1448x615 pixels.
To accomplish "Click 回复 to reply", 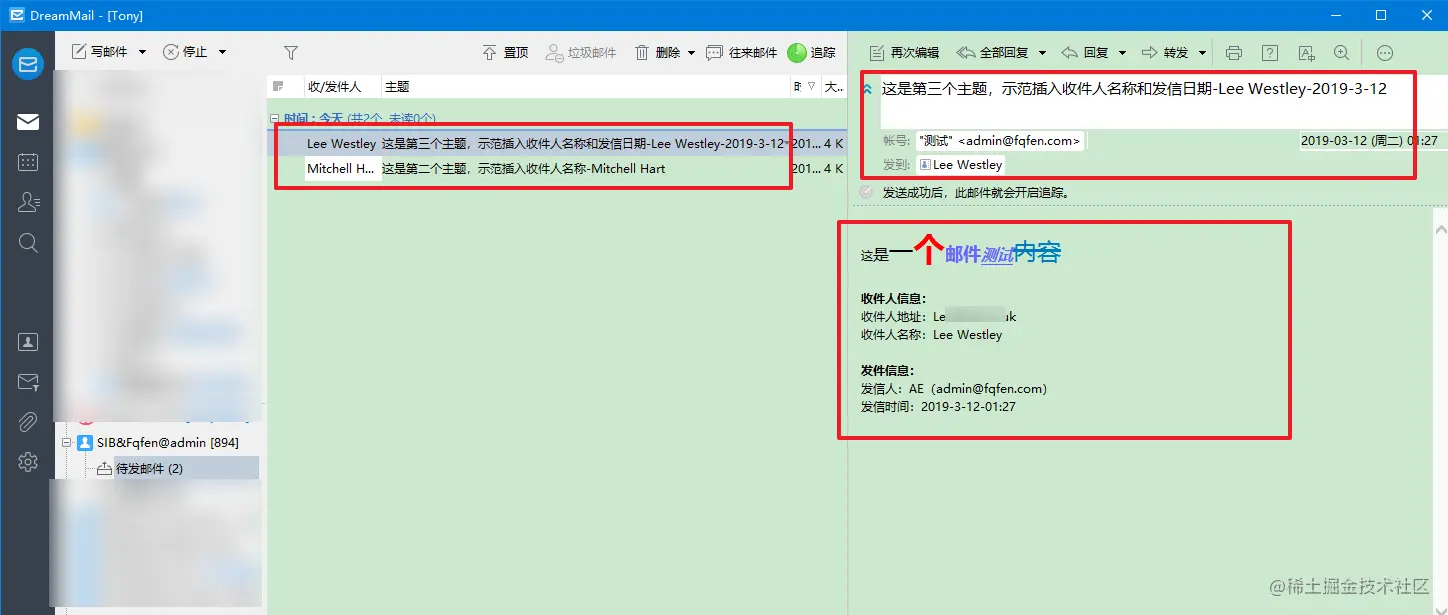I will [x=1085, y=52].
